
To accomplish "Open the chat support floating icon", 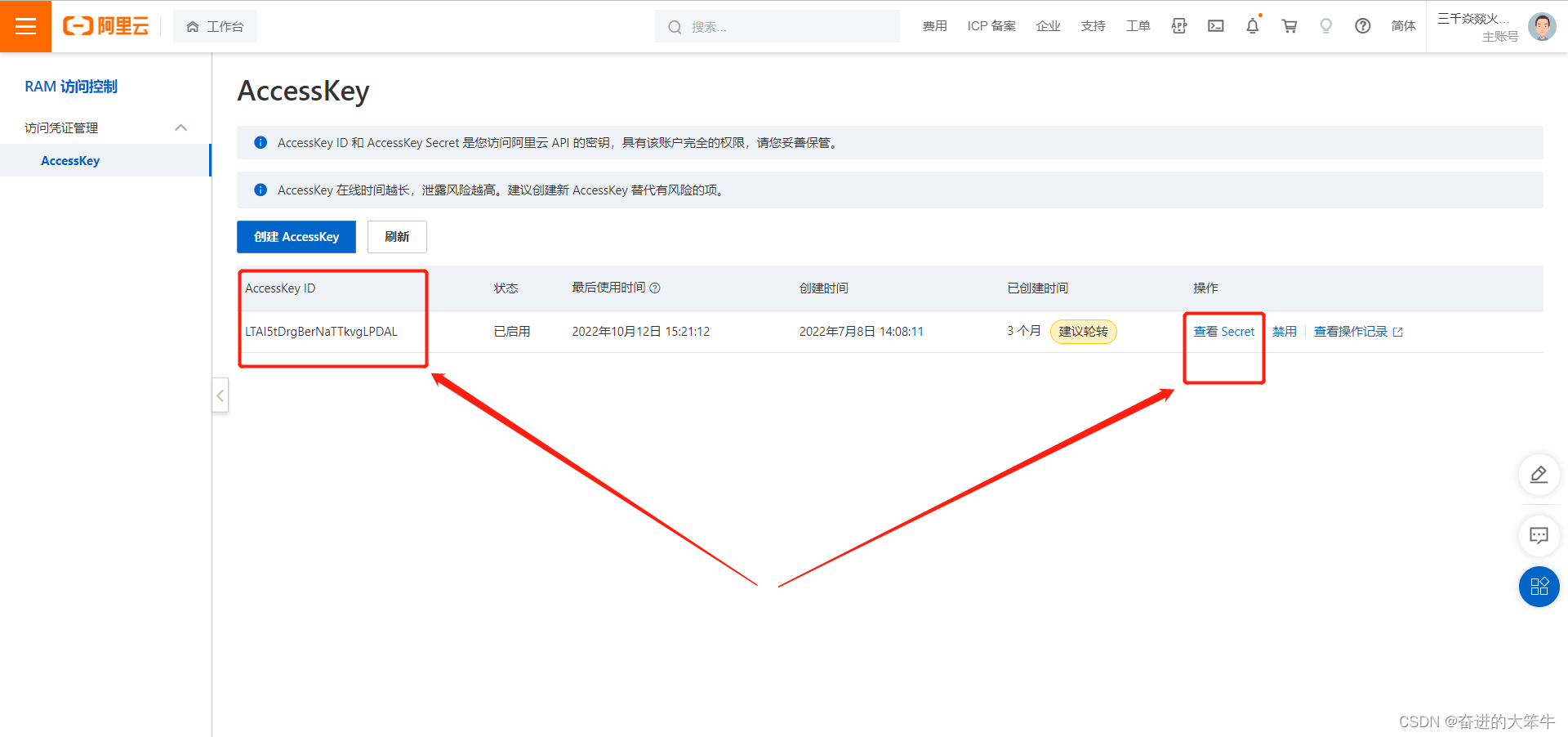I will pyautogui.click(x=1539, y=536).
